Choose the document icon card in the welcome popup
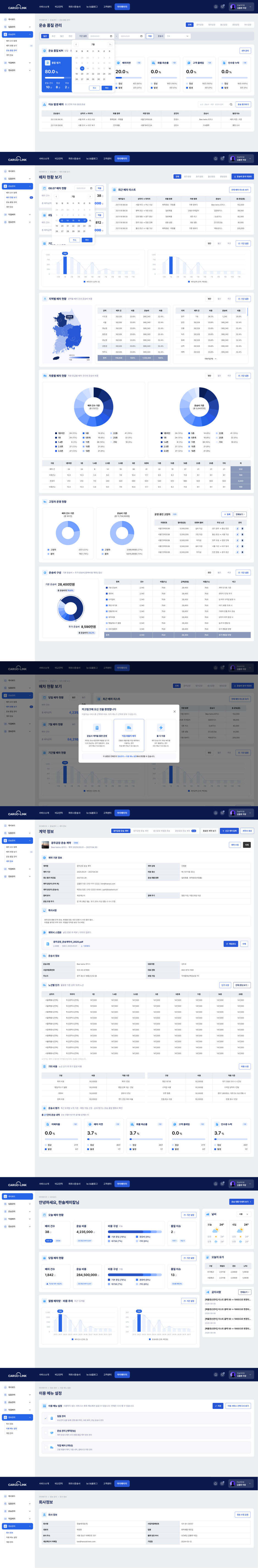 pyautogui.click(x=97, y=735)
